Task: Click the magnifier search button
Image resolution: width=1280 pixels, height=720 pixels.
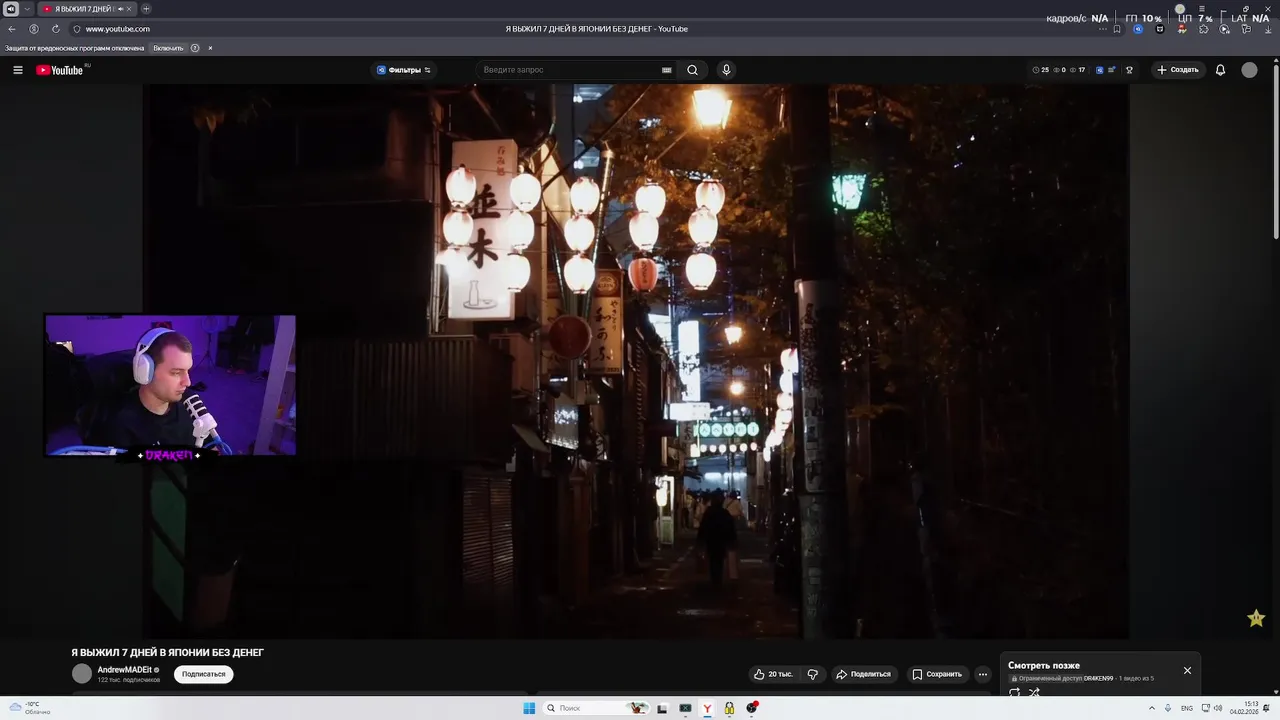Action: (x=692, y=70)
